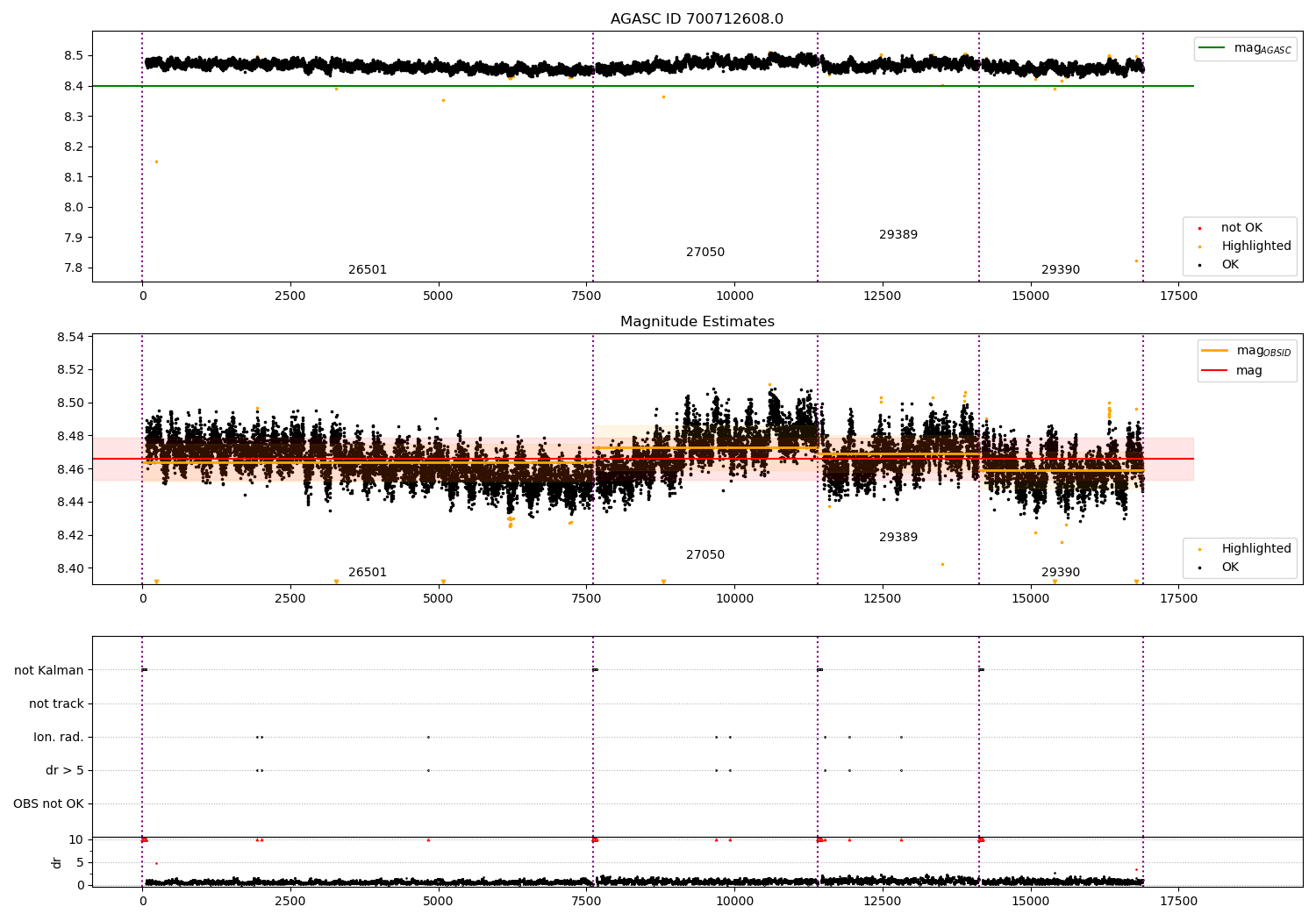Click the "Ion. rad." row label
Screen dimensions: 1316x921
coord(59,738)
